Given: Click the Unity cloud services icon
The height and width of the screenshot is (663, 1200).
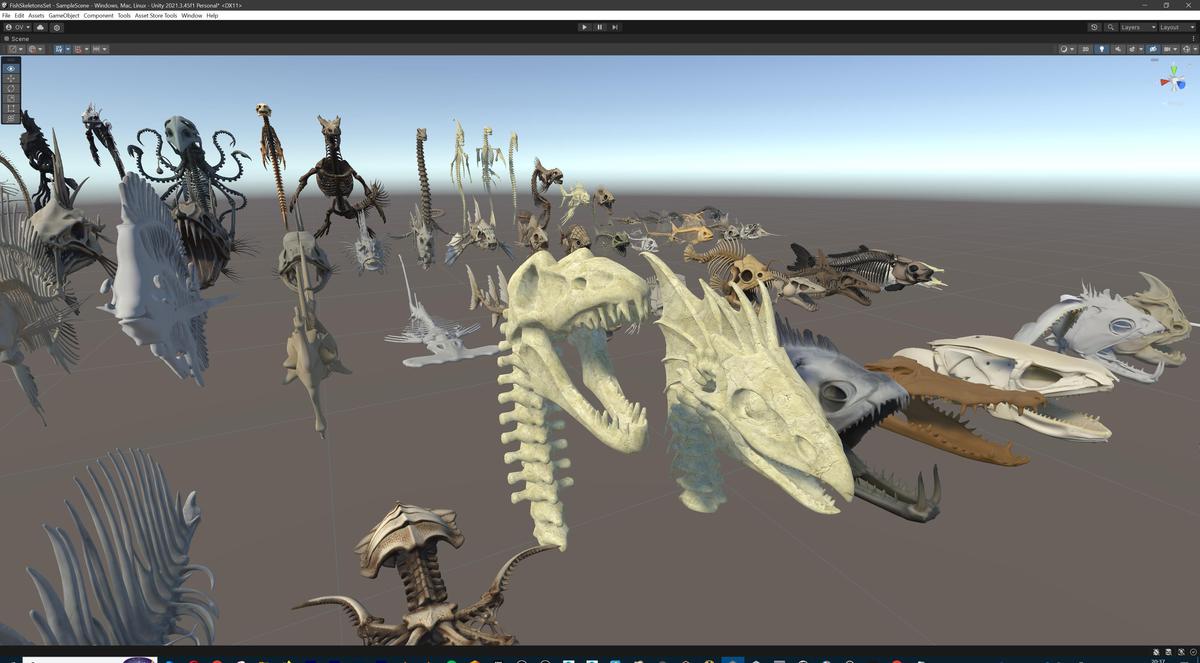Looking at the screenshot, I should 40,27.
